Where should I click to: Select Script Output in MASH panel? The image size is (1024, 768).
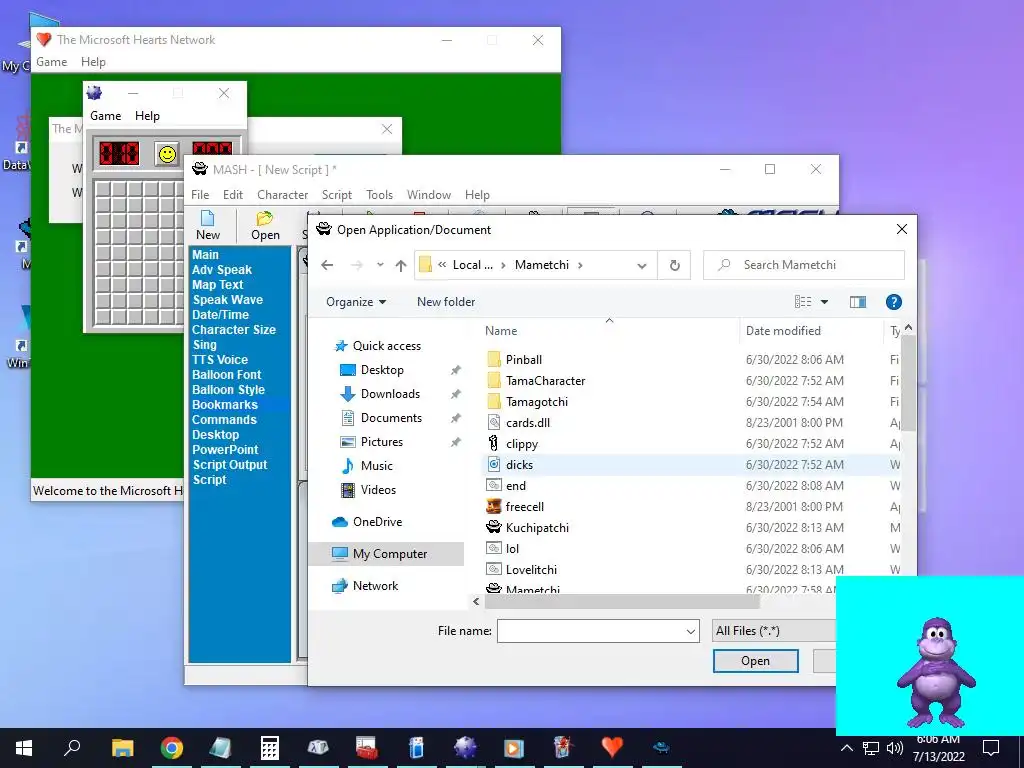coord(230,465)
